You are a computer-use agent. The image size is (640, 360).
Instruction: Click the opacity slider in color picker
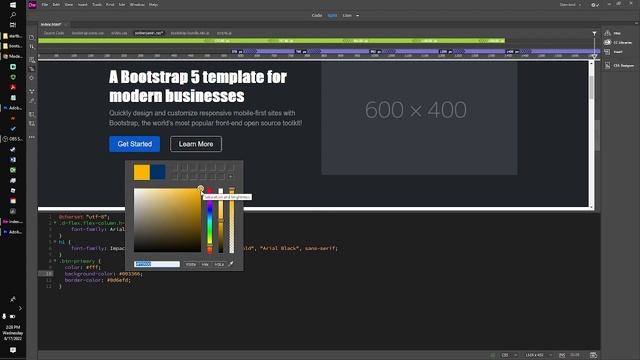231,220
